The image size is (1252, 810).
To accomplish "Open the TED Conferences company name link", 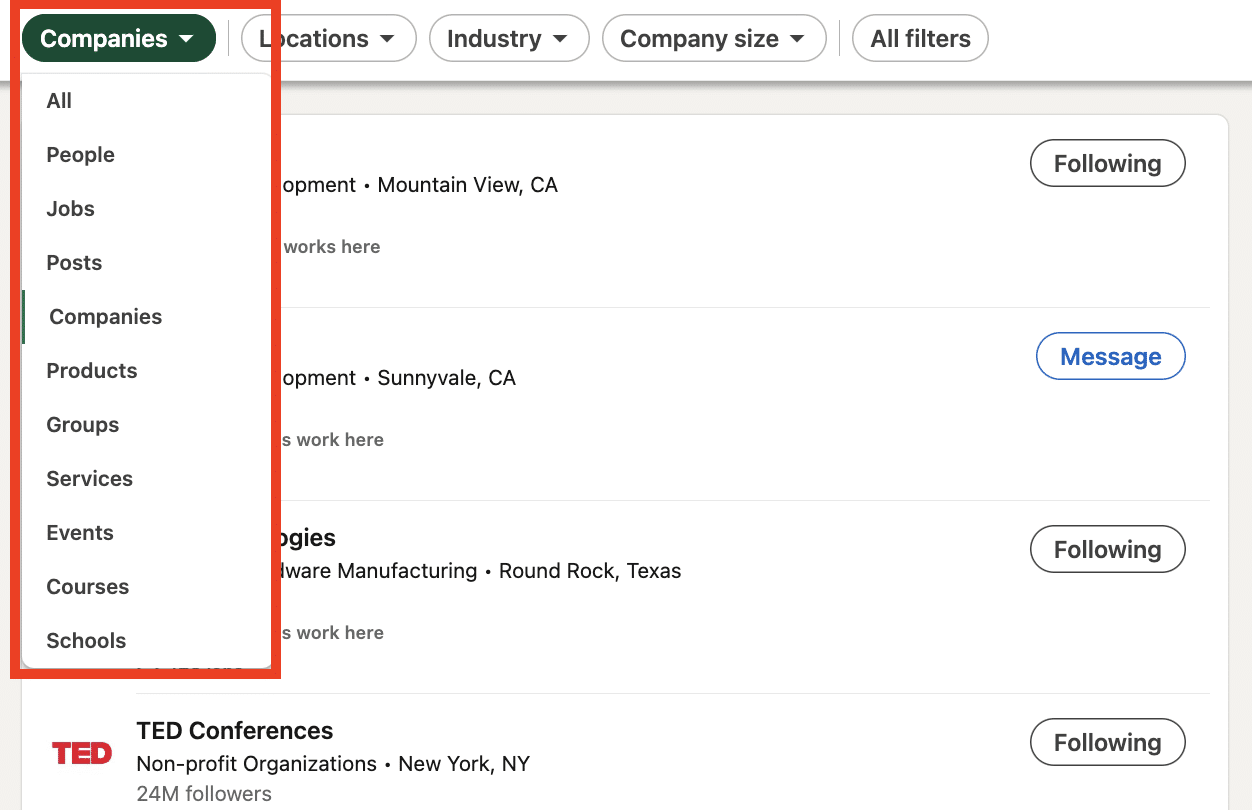I will pos(234,731).
